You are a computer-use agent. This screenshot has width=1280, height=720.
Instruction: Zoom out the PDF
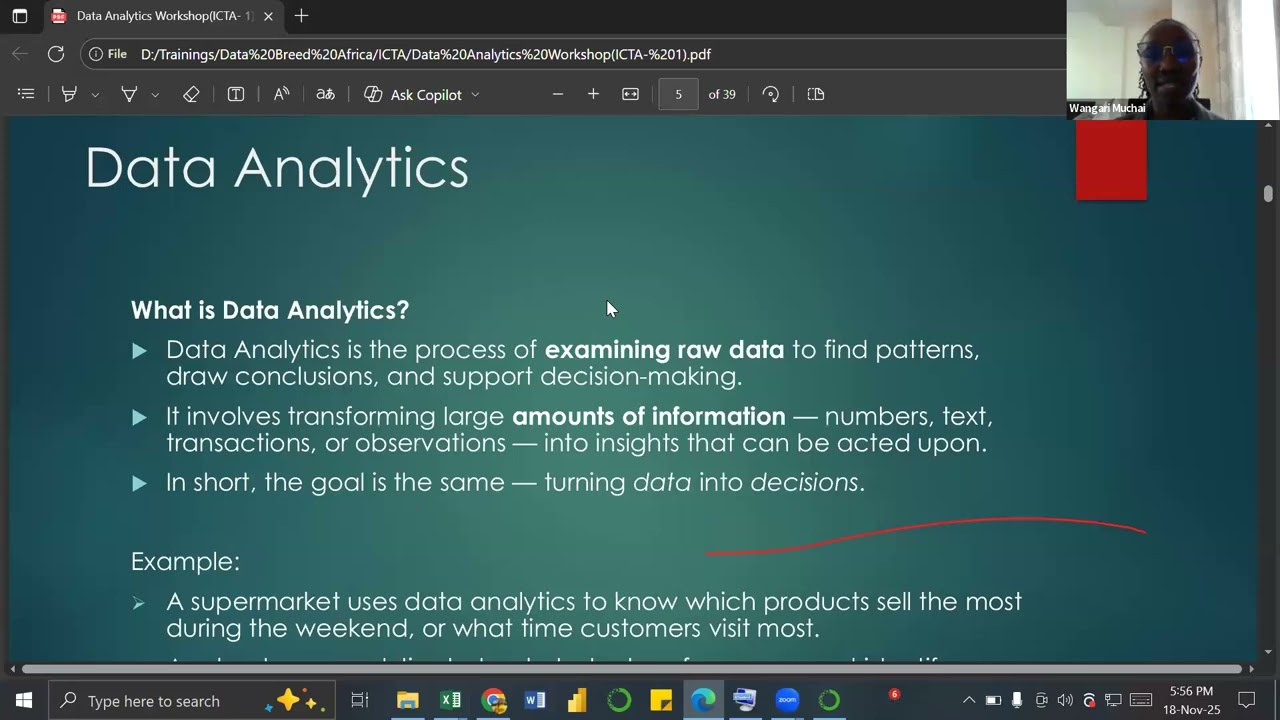pyautogui.click(x=558, y=94)
